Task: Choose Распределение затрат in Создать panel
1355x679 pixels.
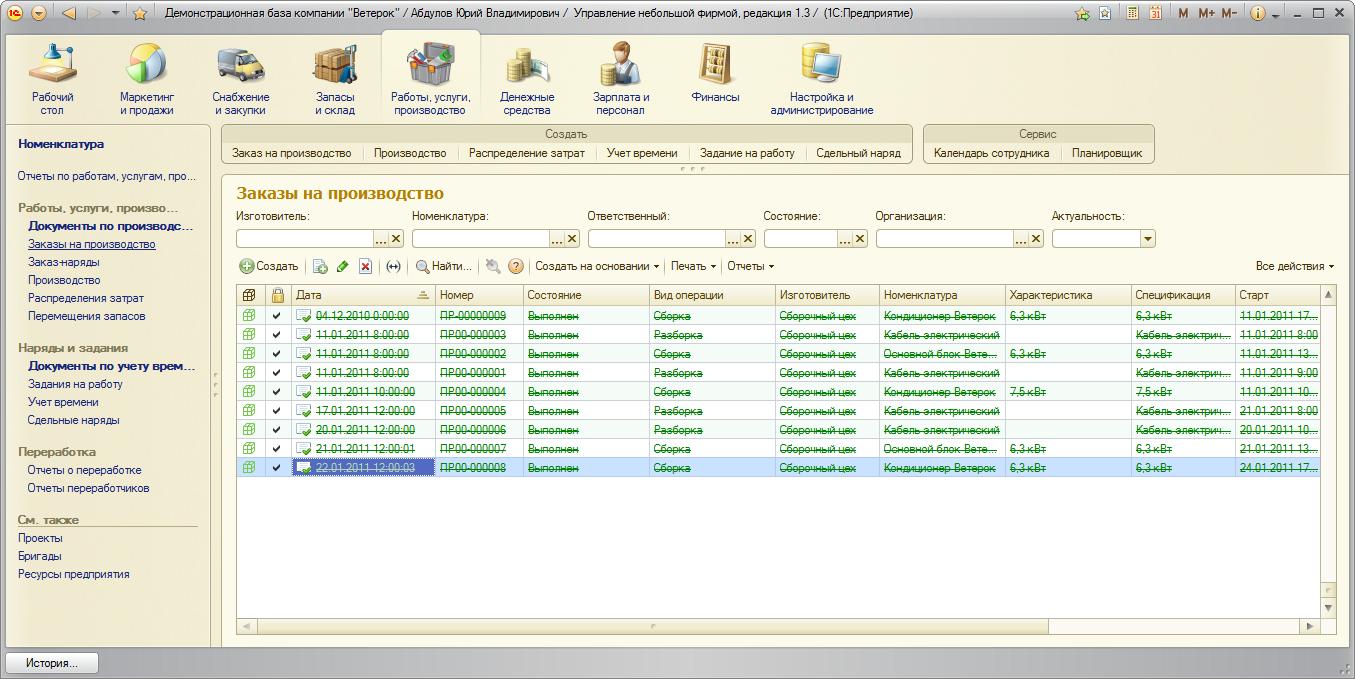Action: pos(526,153)
